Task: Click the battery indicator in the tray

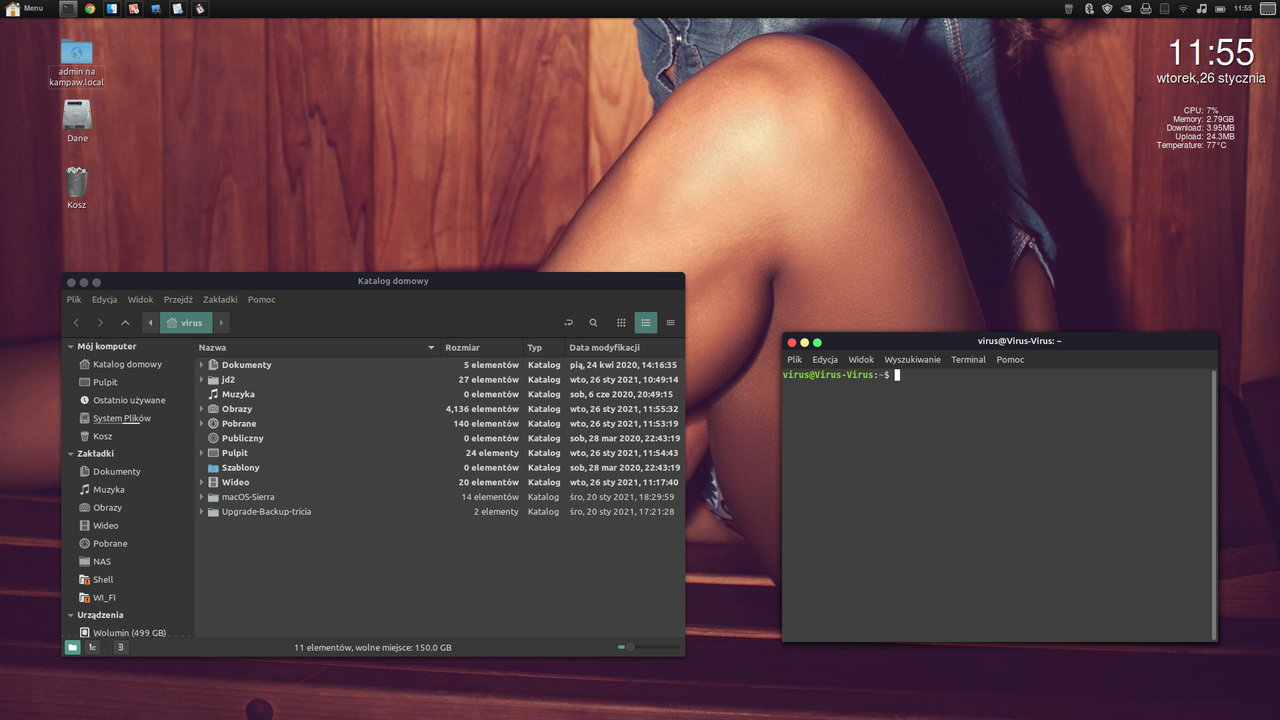Action: click(x=1220, y=9)
